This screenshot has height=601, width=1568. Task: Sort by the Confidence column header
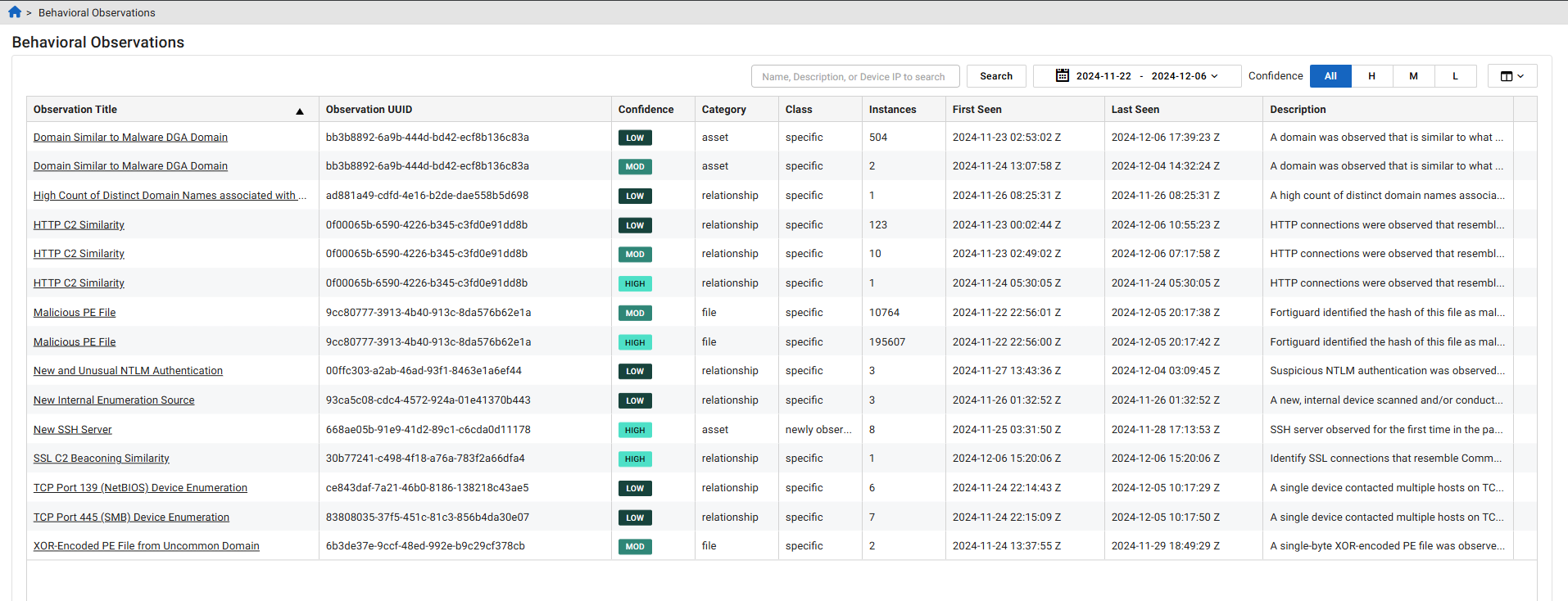pyautogui.click(x=646, y=110)
